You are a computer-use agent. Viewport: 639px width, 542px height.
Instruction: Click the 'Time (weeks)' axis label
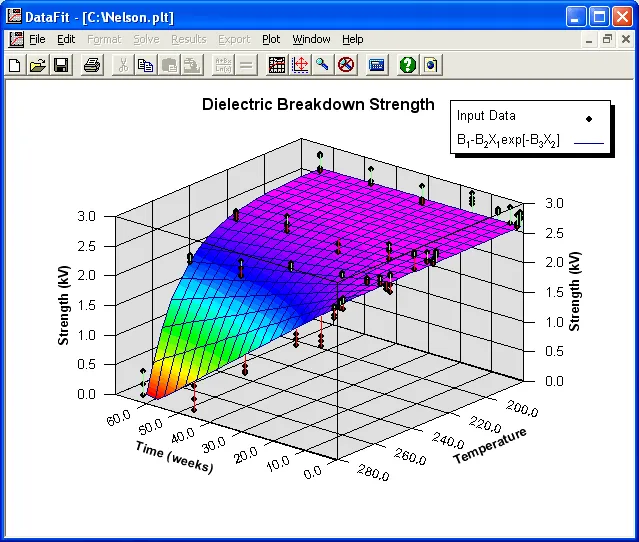point(174,457)
